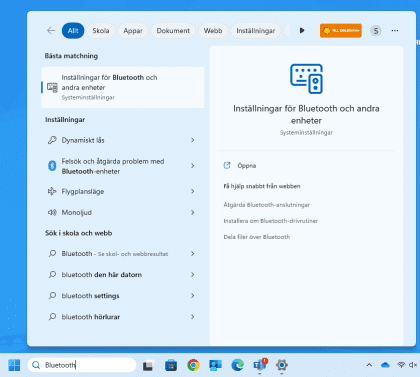Switch to the Inställningar filter tab

click(x=256, y=31)
